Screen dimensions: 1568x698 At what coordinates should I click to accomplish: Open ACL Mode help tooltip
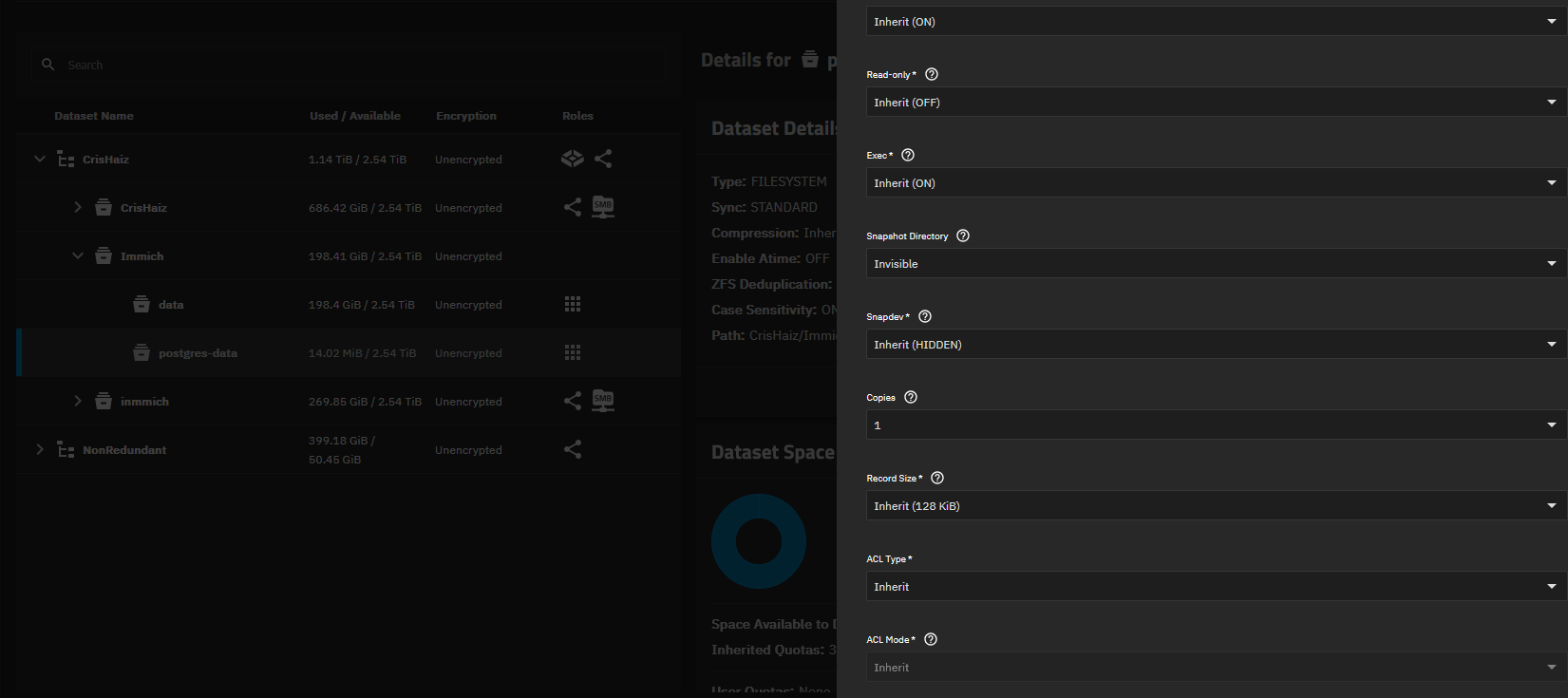[x=931, y=639]
